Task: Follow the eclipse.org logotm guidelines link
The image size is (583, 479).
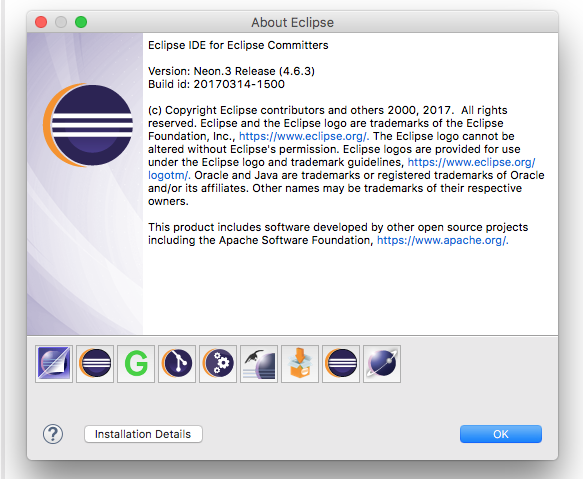Action: tap(471, 162)
